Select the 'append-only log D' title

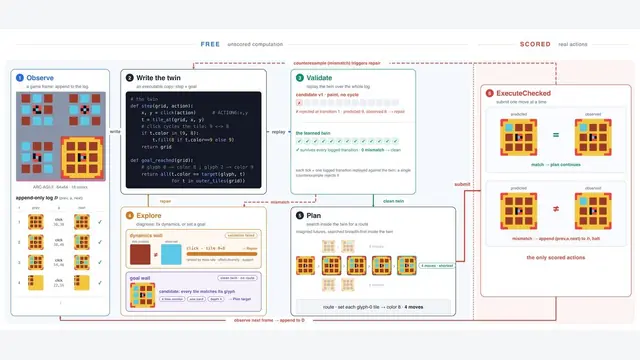click(x=37, y=198)
